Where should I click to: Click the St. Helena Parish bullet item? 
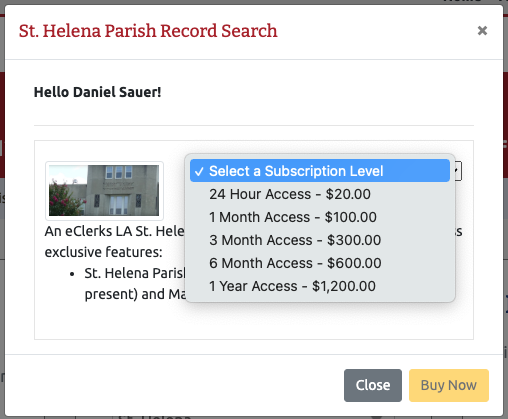pyautogui.click(x=135, y=273)
